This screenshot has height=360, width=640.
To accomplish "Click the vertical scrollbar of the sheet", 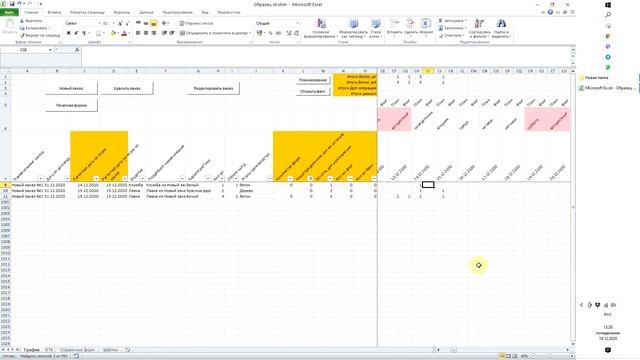I will tap(573, 208).
